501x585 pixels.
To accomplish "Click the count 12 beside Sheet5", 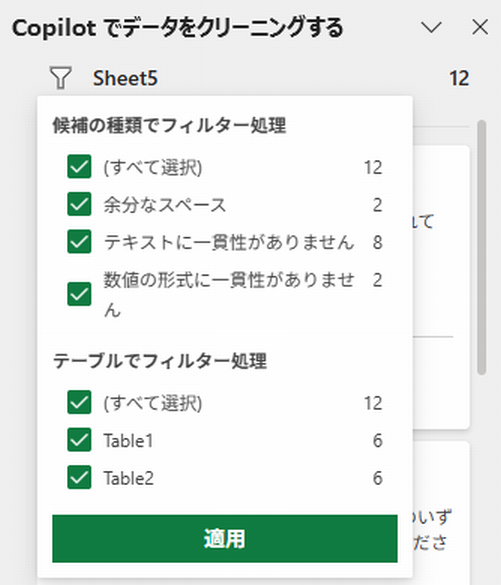I will 459,78.
